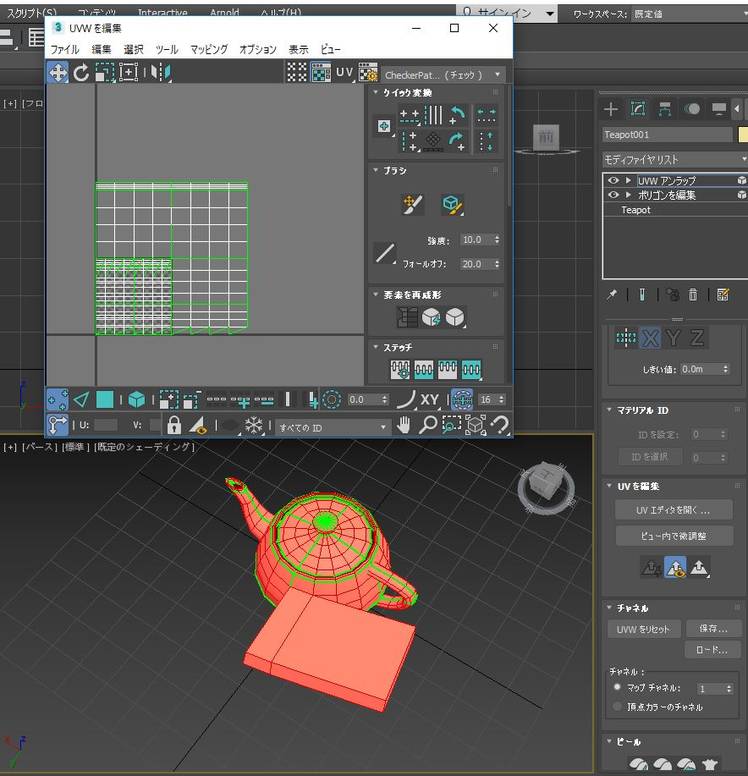Collapse the クイック変換 rollout
Image resolution: width=748 pixels, height=776 pixels.
(x=375, y=92)
